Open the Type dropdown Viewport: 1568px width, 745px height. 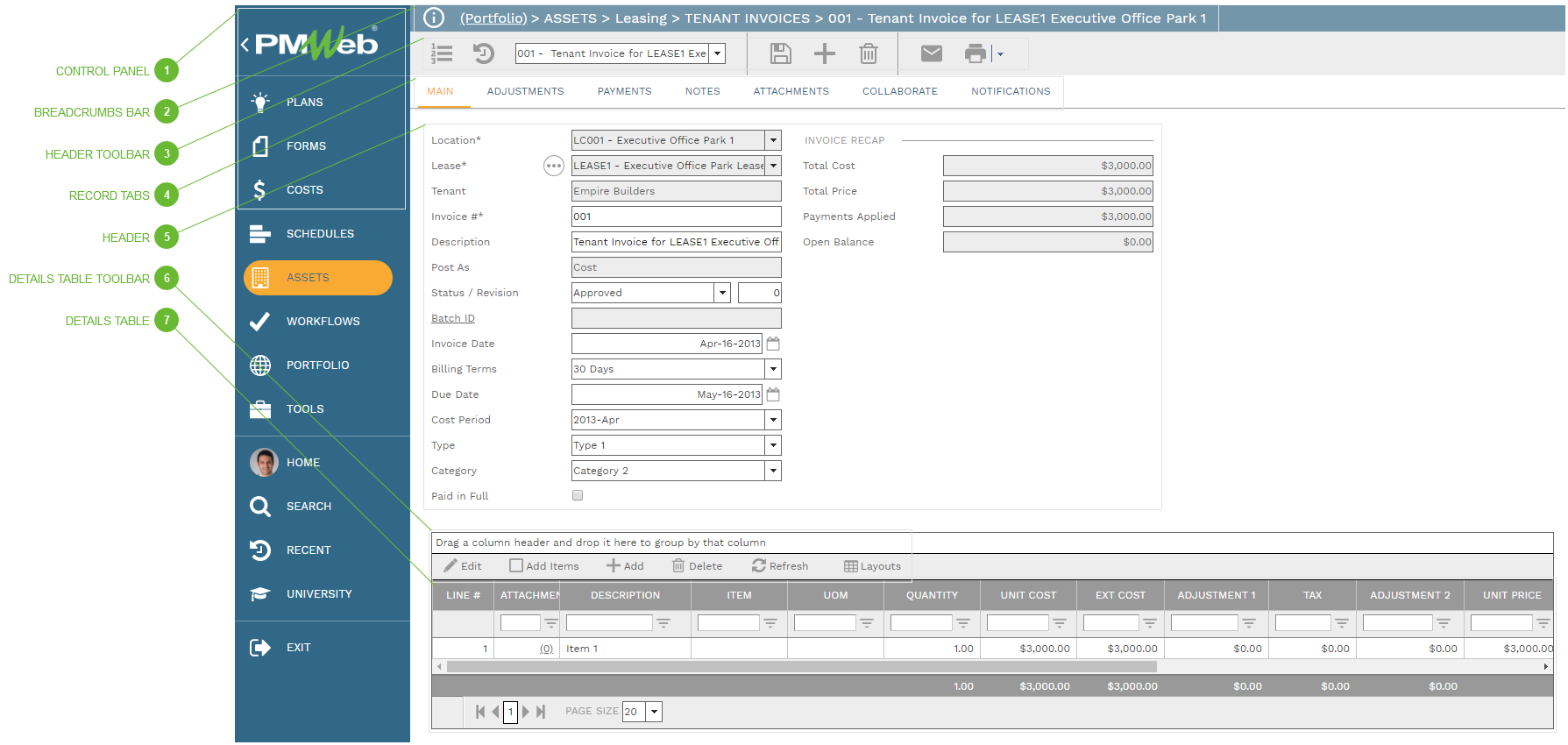pos(773,445)
